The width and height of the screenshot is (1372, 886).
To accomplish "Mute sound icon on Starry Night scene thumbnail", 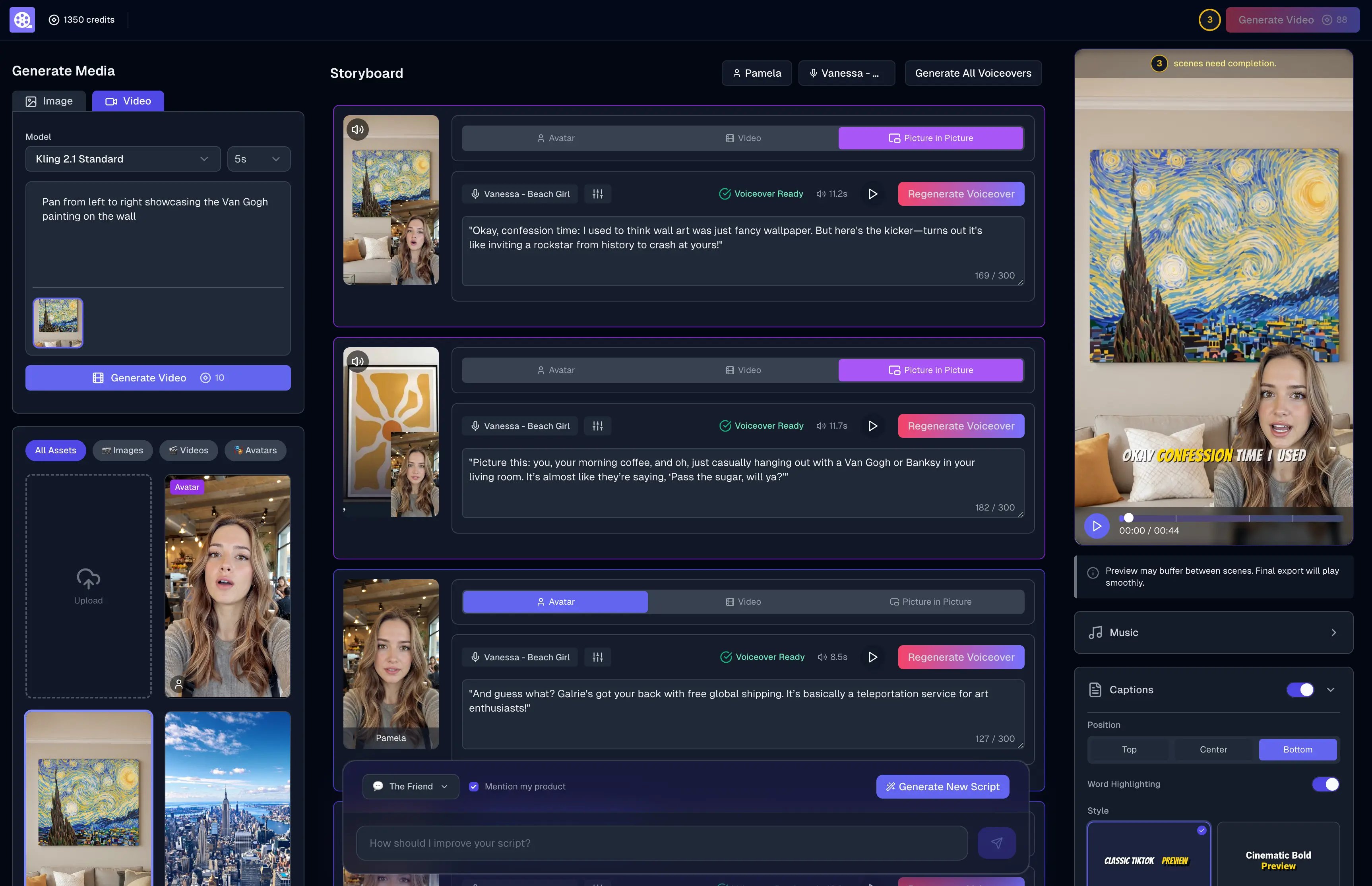I will pyautogui.click(x=357, y=130).
